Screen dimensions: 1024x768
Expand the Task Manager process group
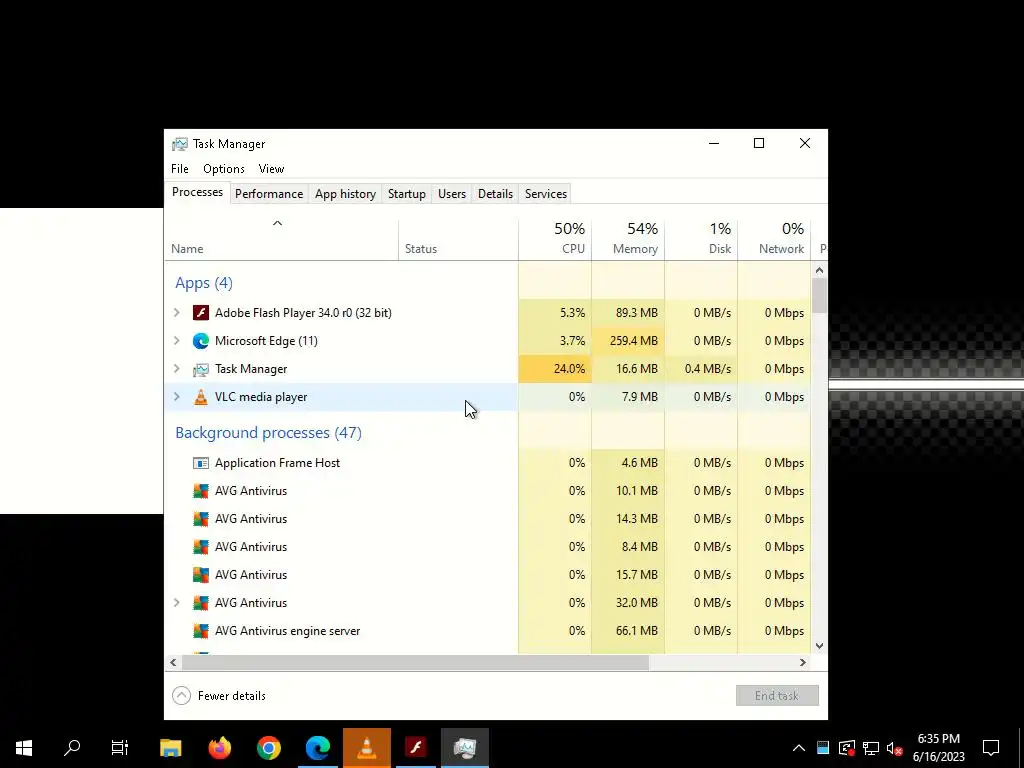coord(176,369)
